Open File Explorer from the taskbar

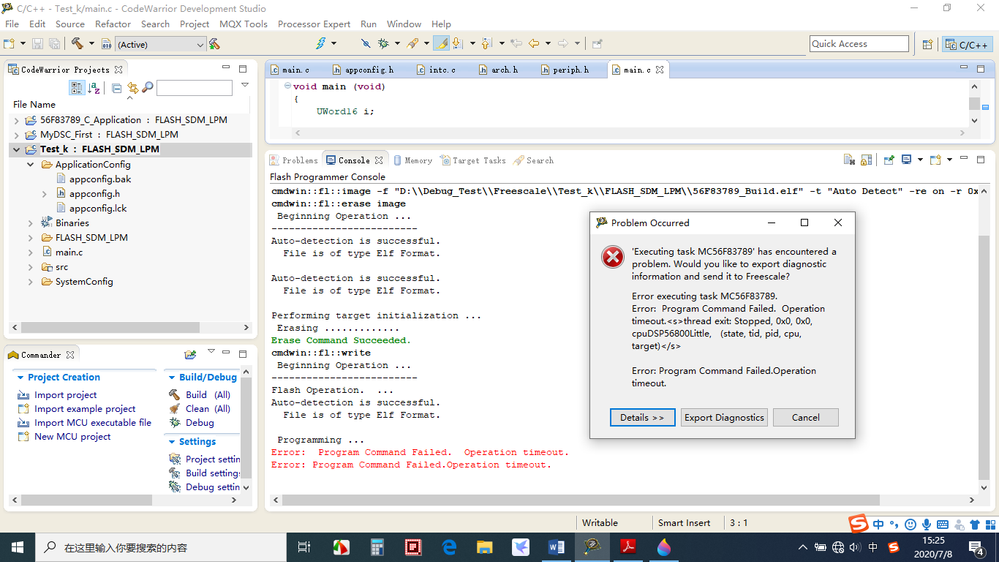pyautogui.click(x=485, y=547)
